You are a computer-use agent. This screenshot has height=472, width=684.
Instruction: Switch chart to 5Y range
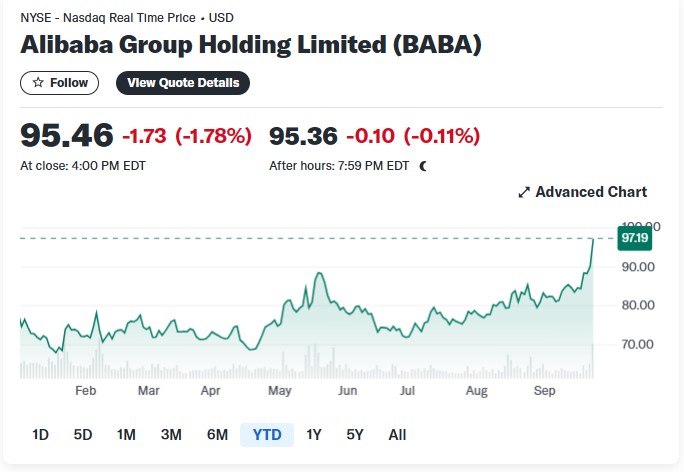tap(355, 435)
